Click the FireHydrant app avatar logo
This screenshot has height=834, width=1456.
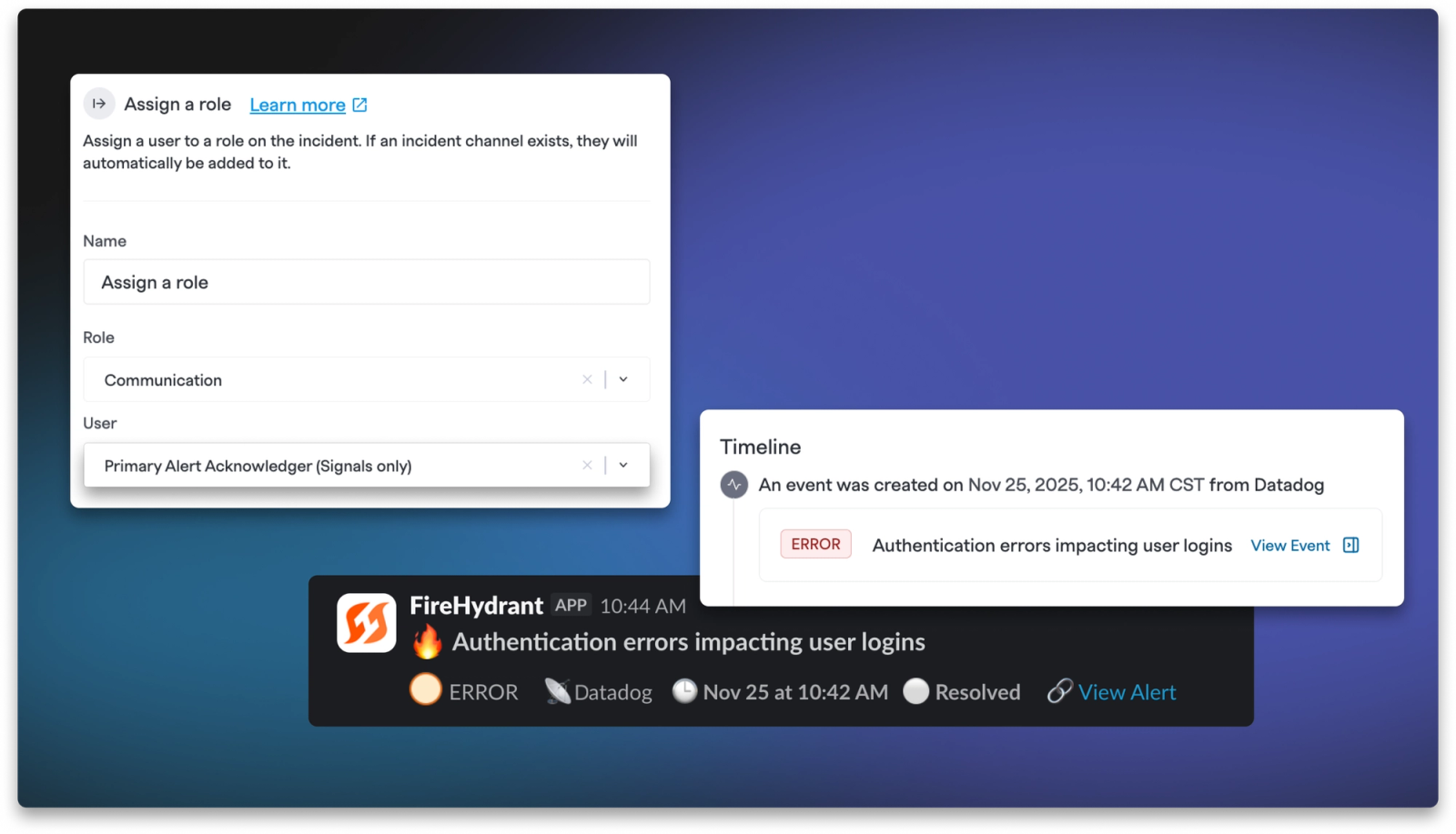coord(367,623)
